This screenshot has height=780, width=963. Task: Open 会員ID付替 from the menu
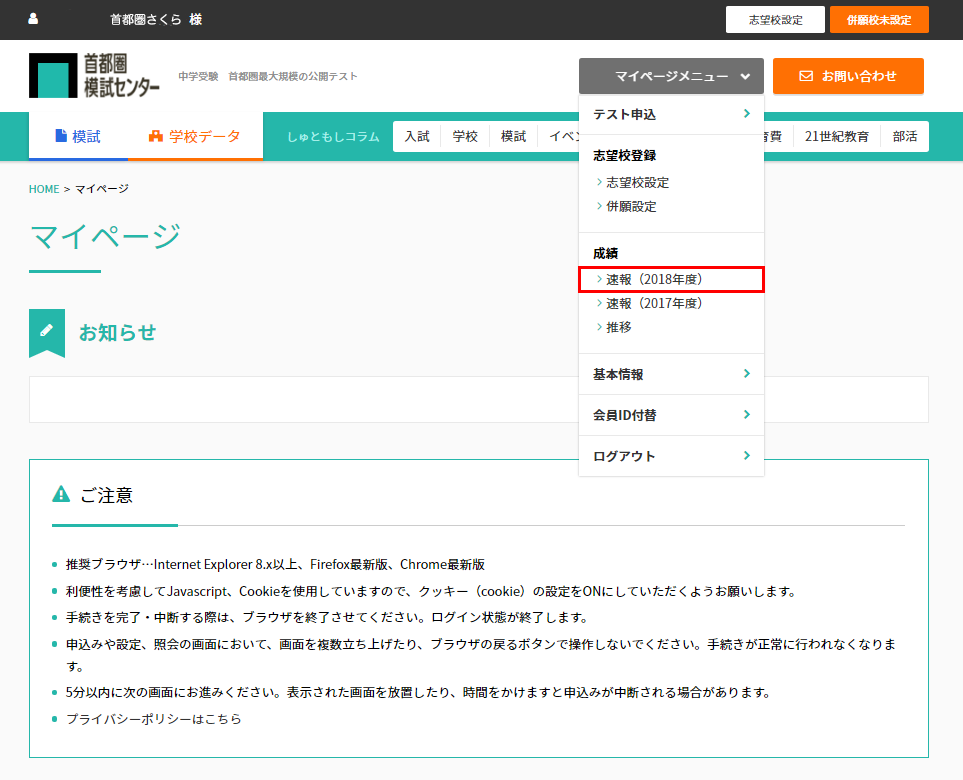tap(671, 415)
